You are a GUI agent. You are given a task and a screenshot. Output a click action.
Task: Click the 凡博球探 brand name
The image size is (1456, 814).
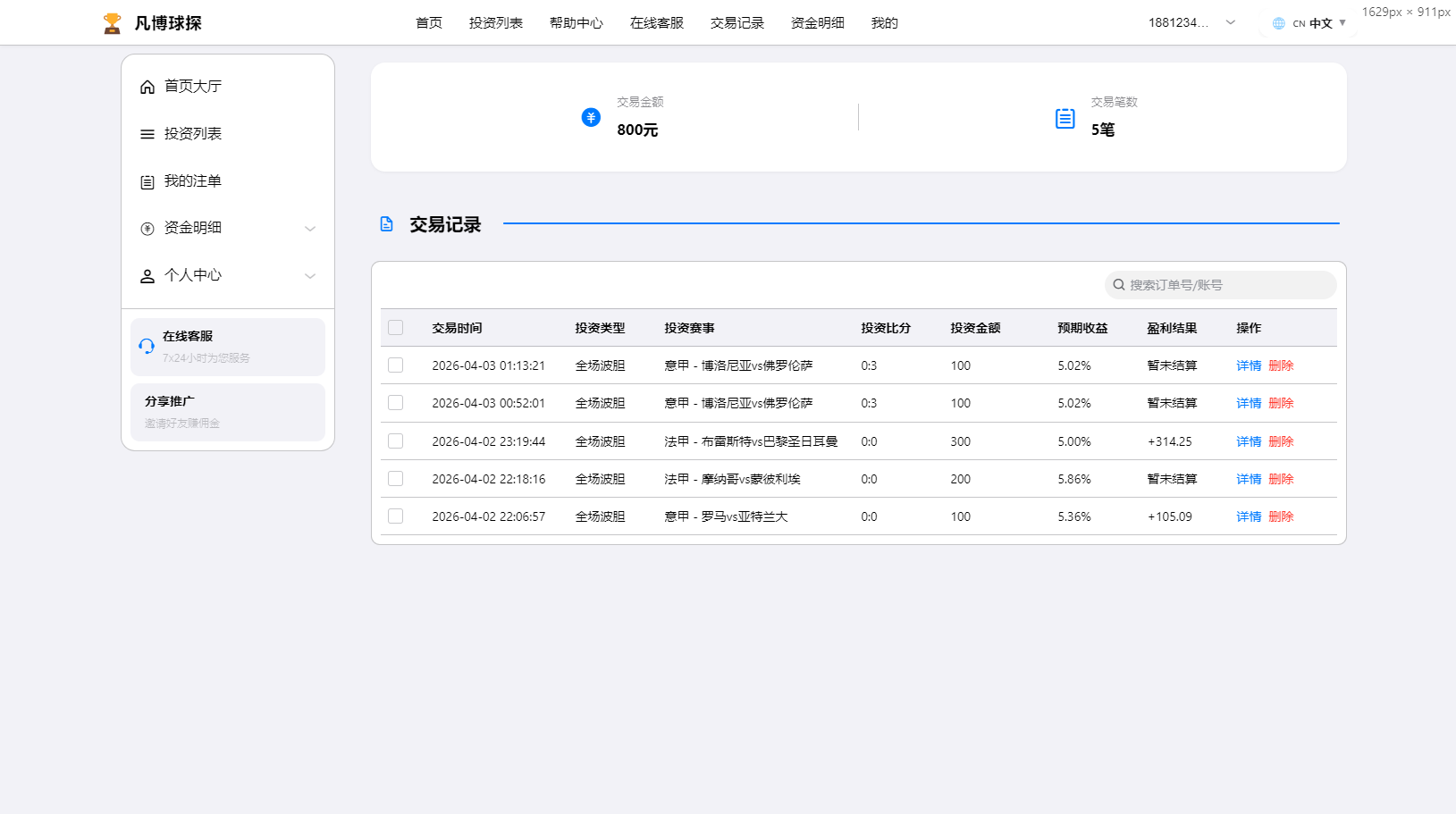tap(168, 23)
